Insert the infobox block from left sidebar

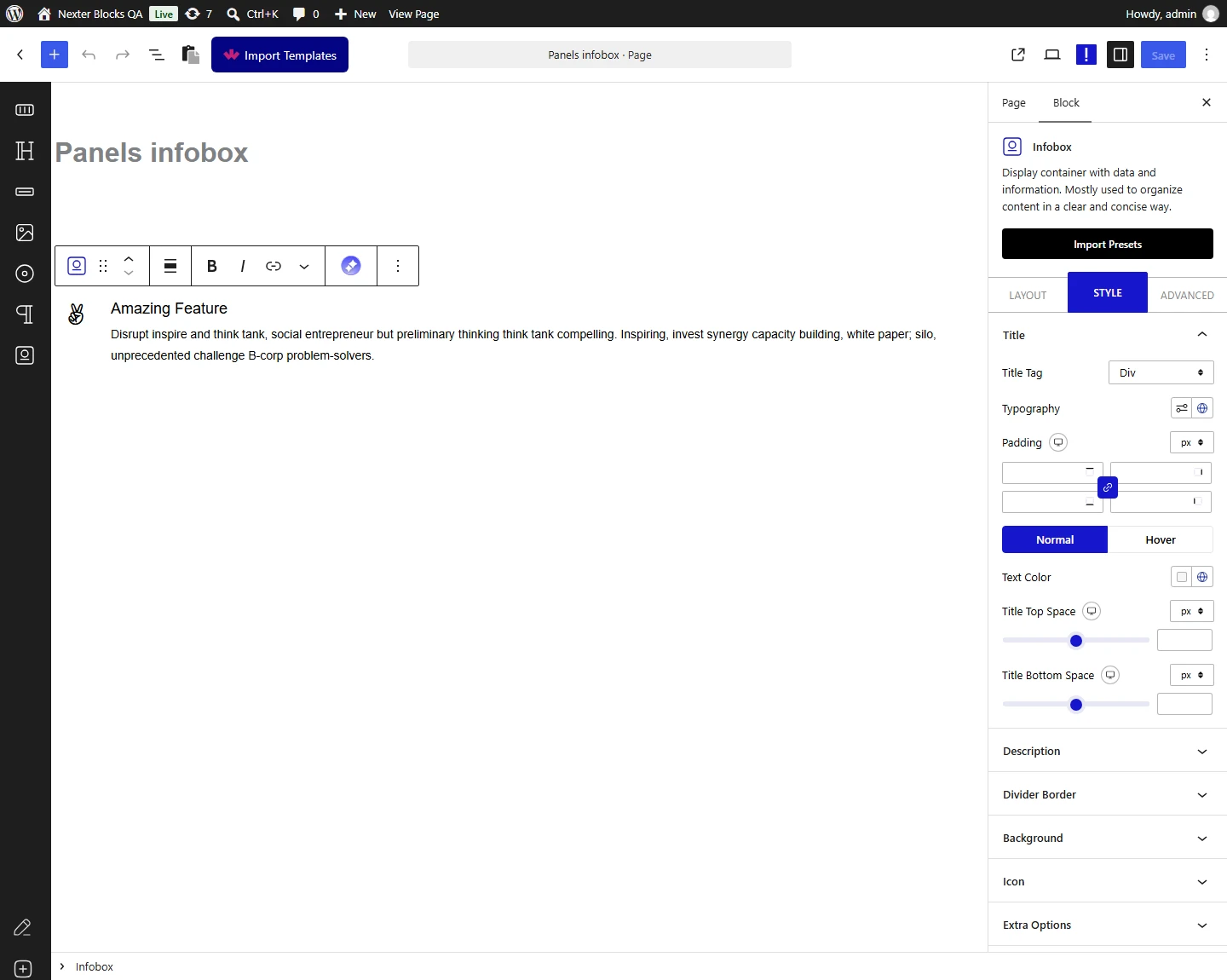[x=25, y=355]
